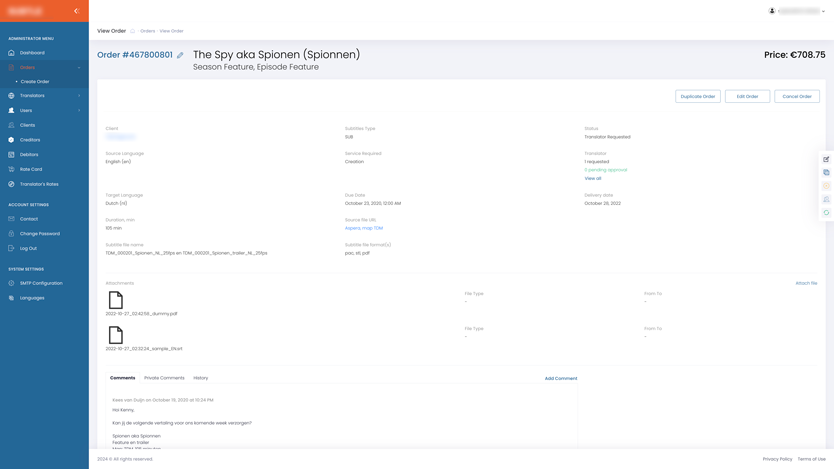834x469 pixels.
Task: Open the 2022-10-27_02:42:50_dummy.pdf file icon
Action: [116, 300]
